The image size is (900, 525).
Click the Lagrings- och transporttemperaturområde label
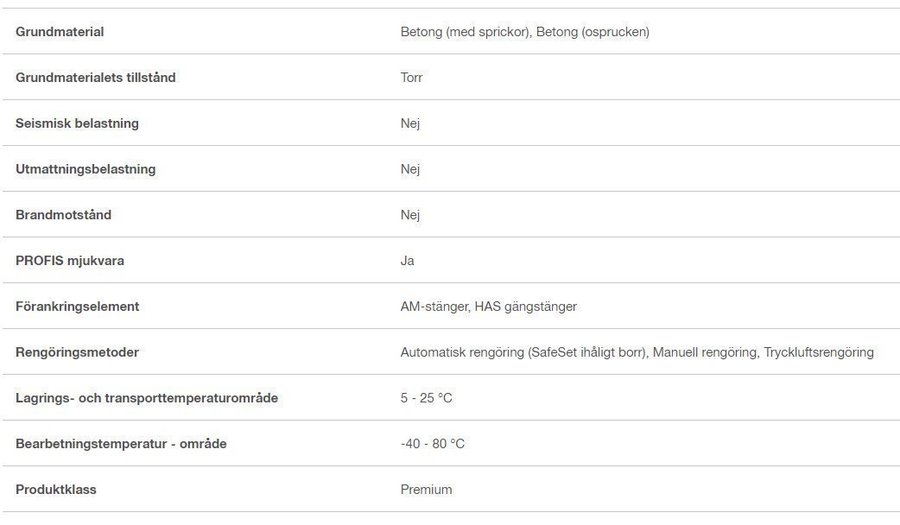[x=147, y=398]
